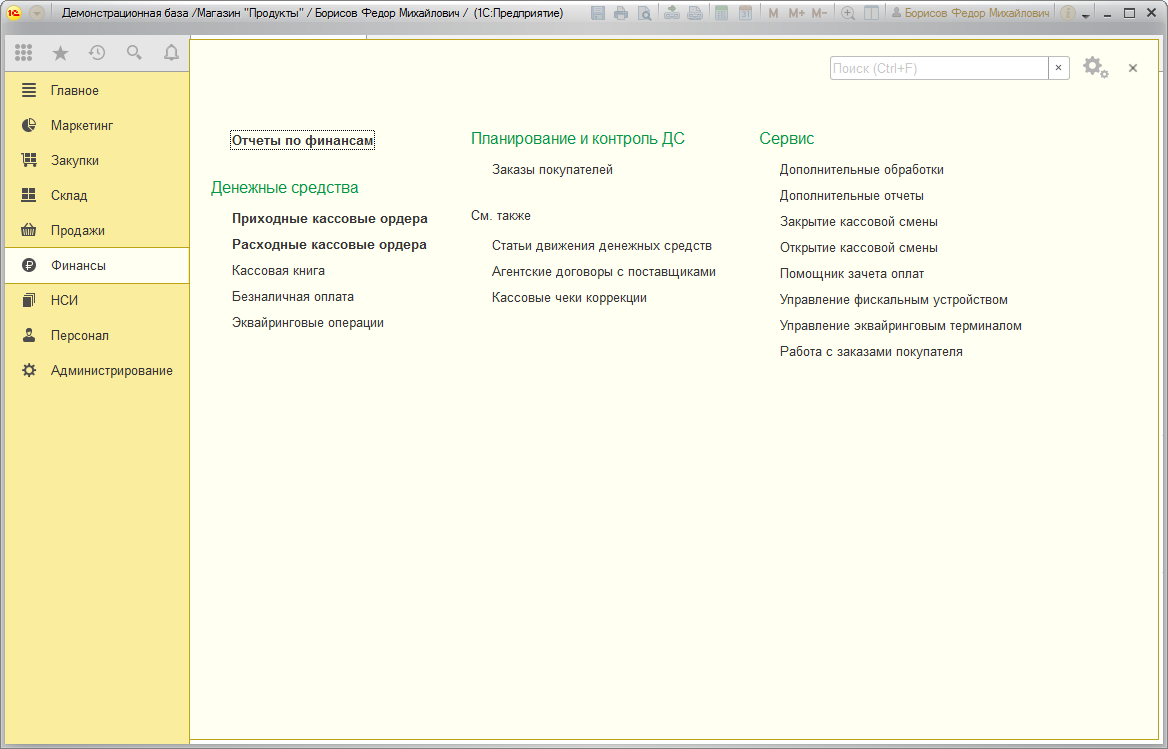The image size is (1168, 749).
Task: Open Управление фискальным устройством link
Action: tap(893, 300)
